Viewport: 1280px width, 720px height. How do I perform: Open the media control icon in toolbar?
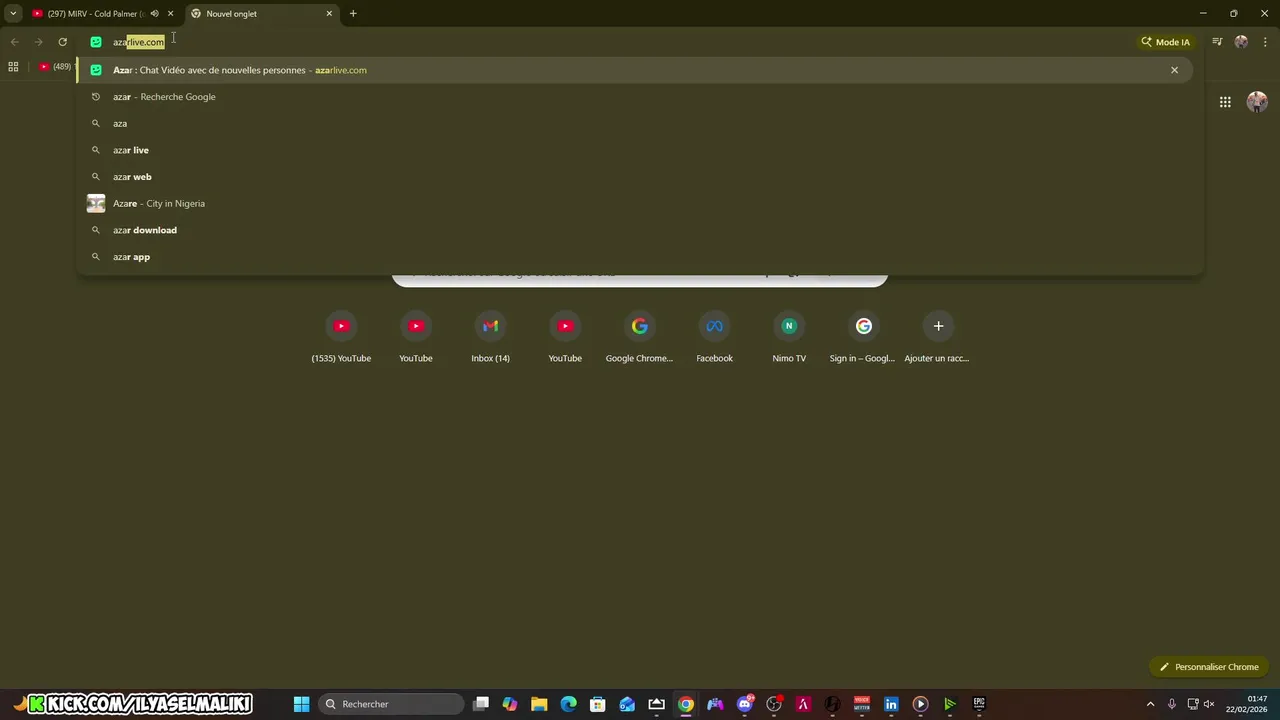click(1217, 42)
